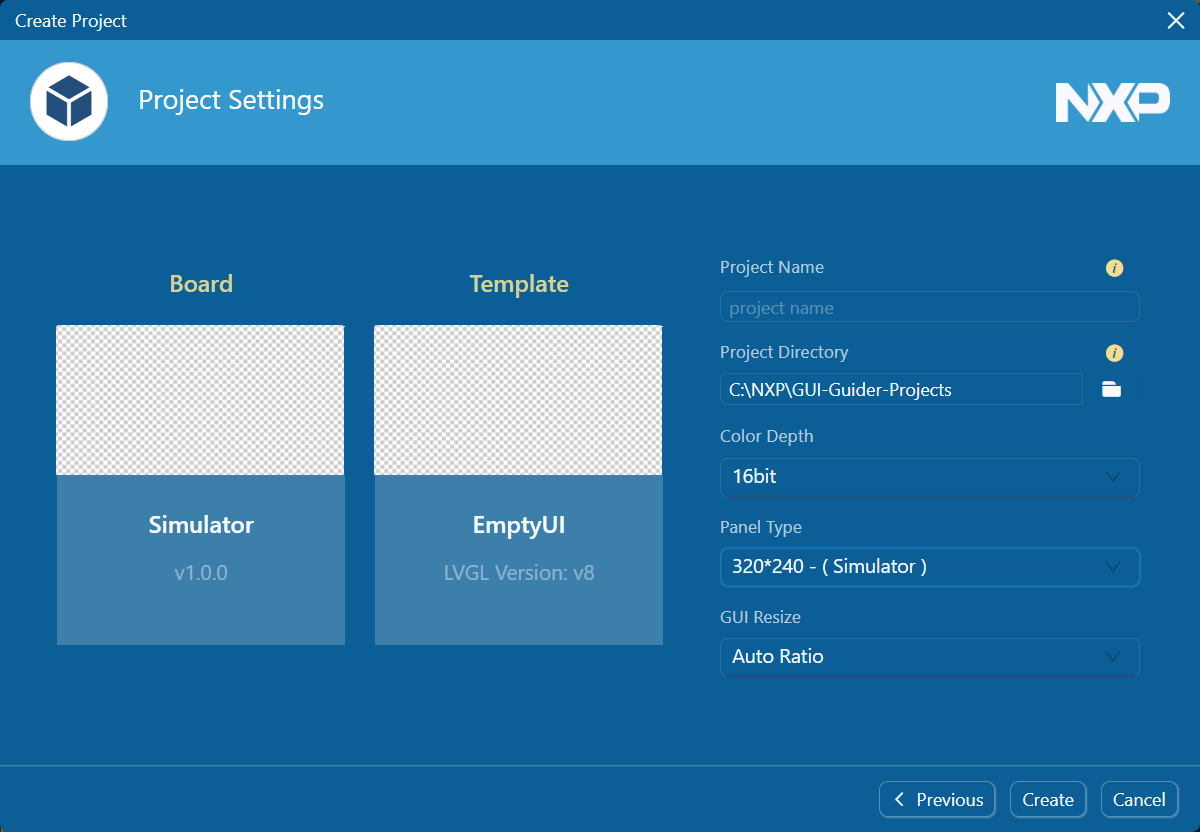Image resolution: width=1200 pixels, height=832 pixels.
Task: Click the EmptyUI template name text
Action: coord(519,525)
